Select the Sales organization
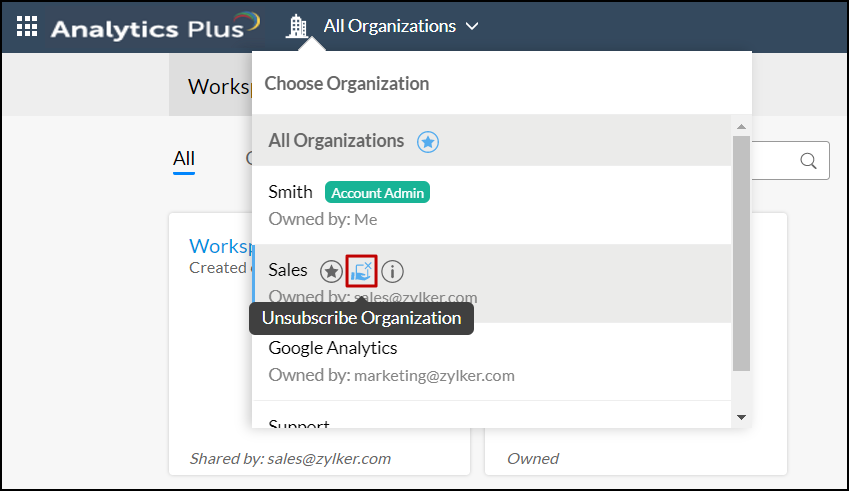Image resolution: width=849 pixels, height=491 pixels. pos(492,283)
